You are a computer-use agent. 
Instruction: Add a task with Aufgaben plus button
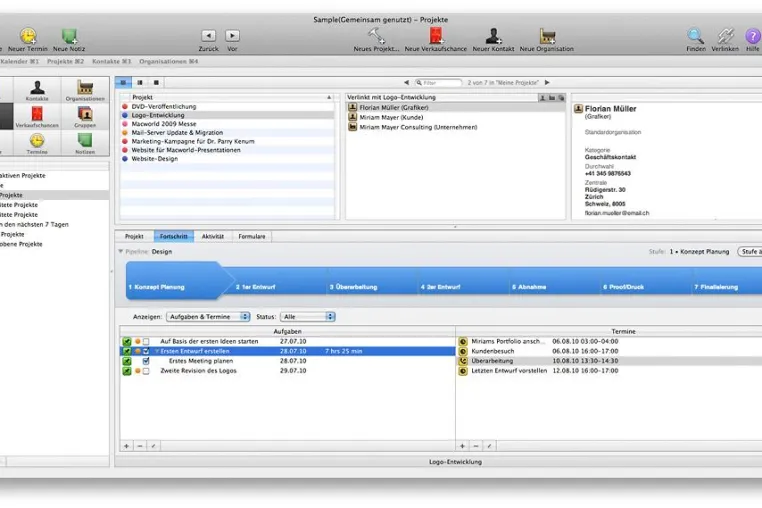pyautogui.click(x=126, y=446)
